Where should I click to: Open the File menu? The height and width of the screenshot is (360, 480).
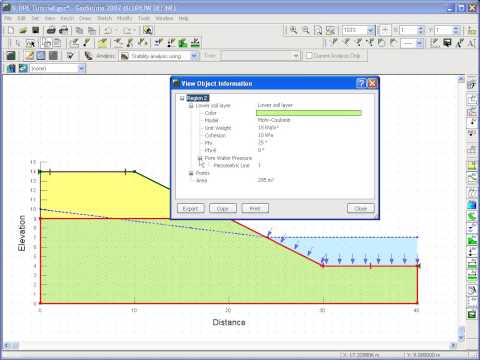(8, 18)
